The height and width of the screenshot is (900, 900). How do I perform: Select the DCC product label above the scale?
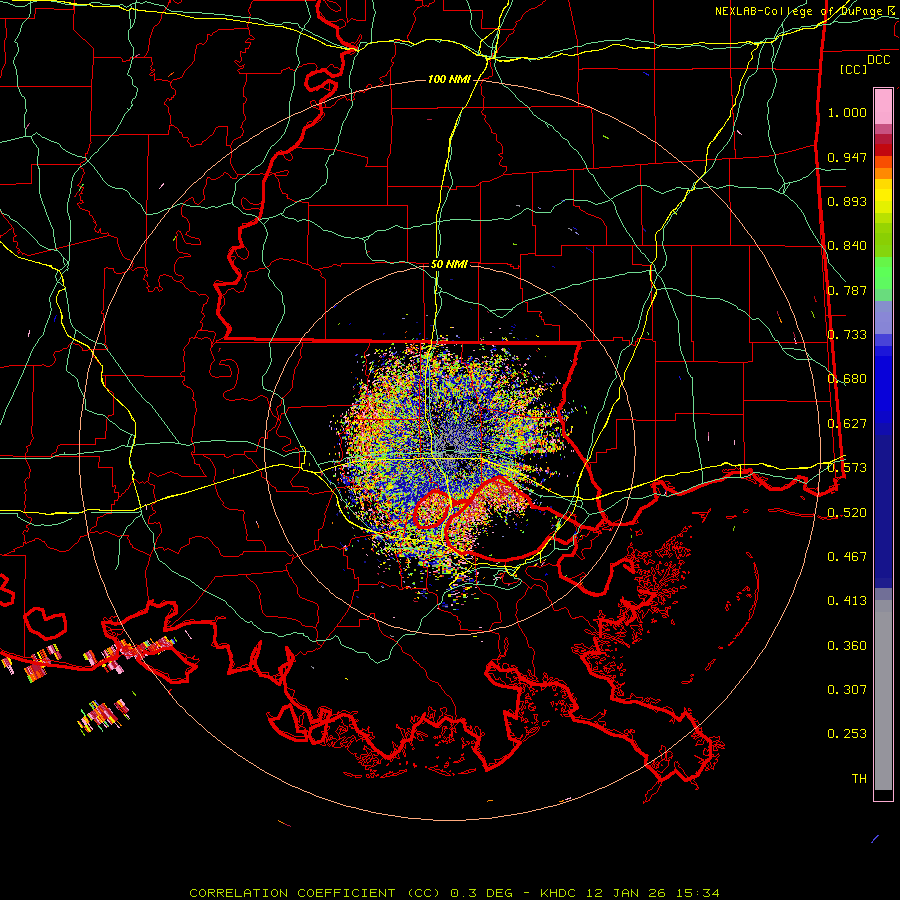tap(878, 60)
